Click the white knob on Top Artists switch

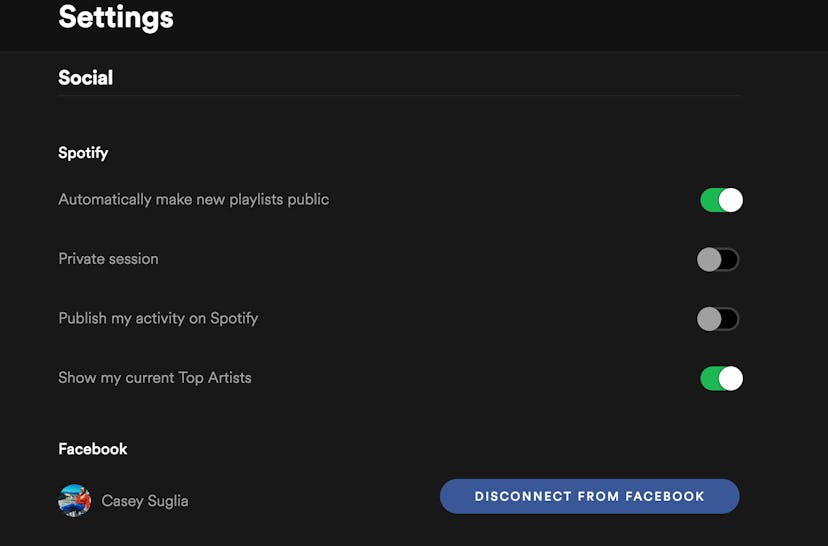click(x=731, y=378)
